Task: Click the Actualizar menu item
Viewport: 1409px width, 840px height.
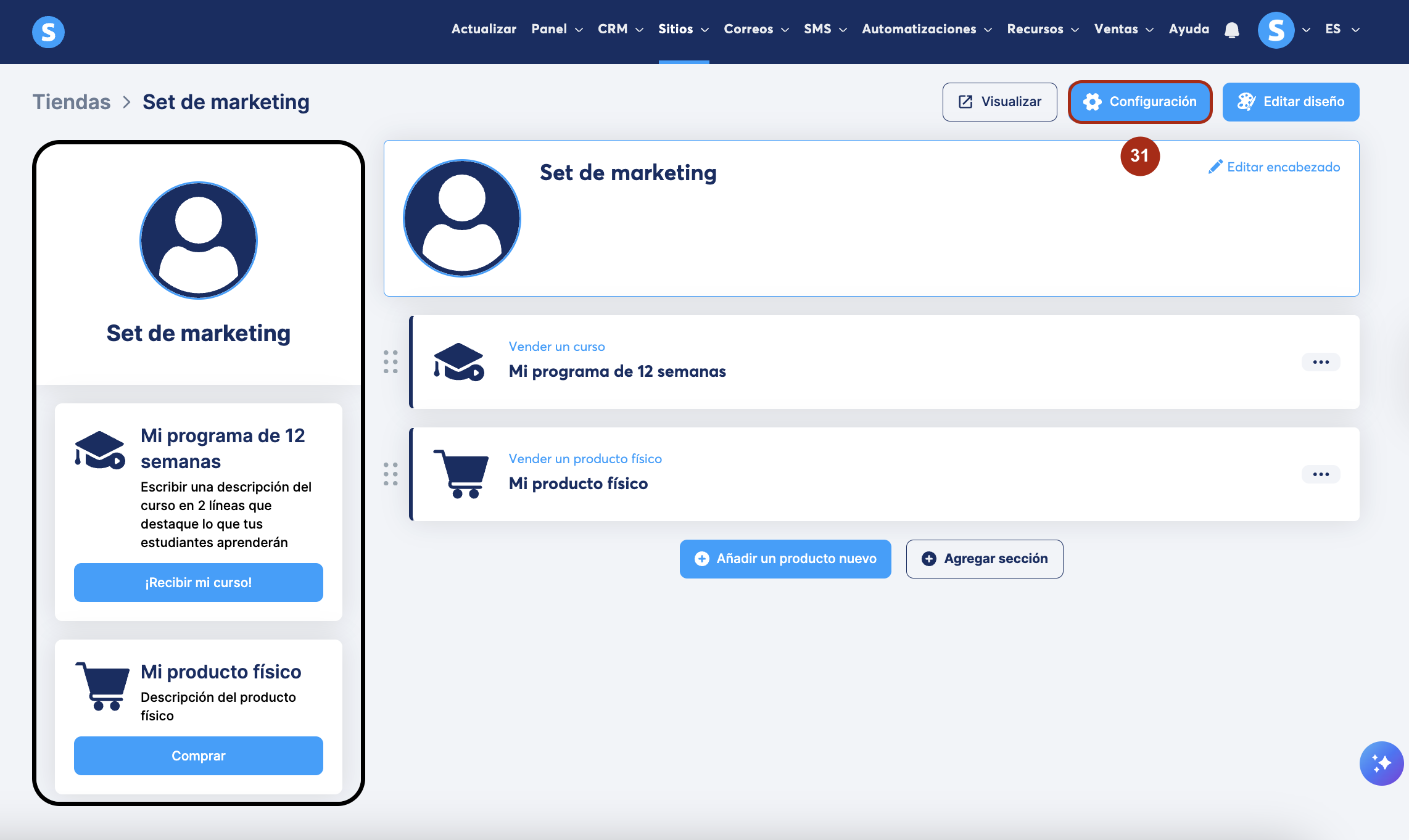Action: tap(484, 29)
